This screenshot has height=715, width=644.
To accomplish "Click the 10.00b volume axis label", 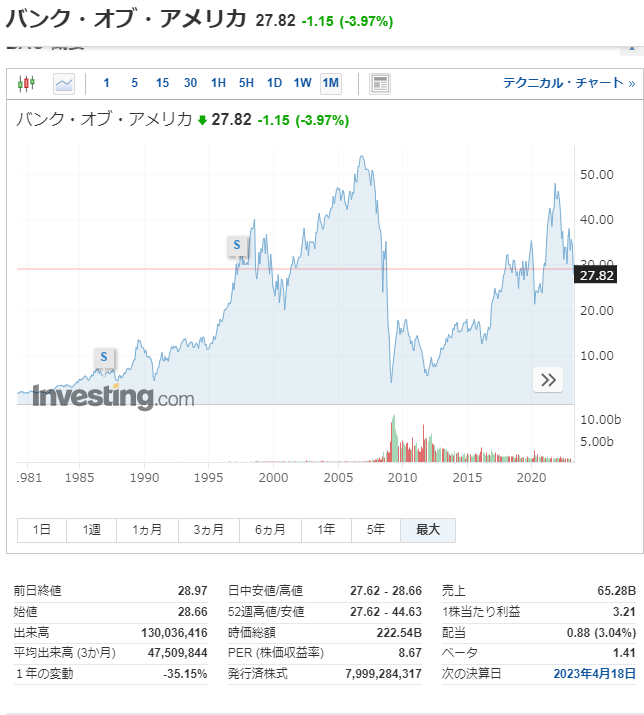I will [600, 420].
